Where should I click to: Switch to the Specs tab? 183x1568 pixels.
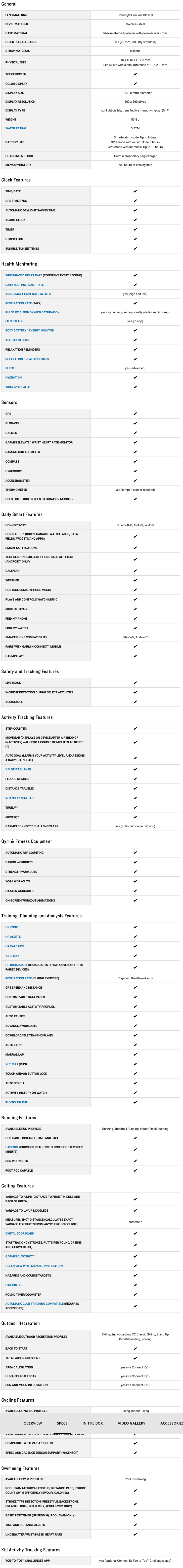pyautogui.click(x=62, y=1423)
